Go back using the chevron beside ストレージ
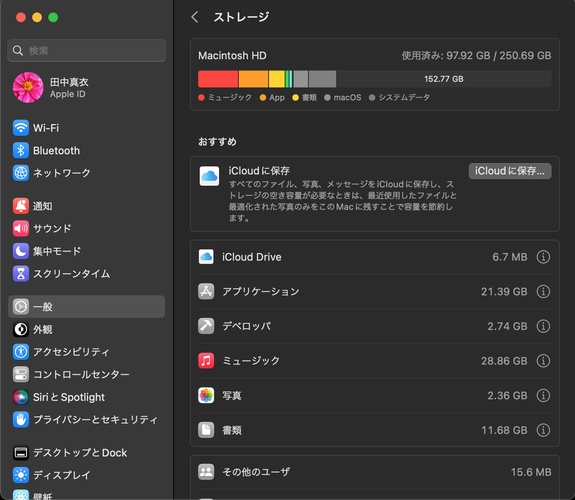The image size is (575, 500). click(195, 17)
